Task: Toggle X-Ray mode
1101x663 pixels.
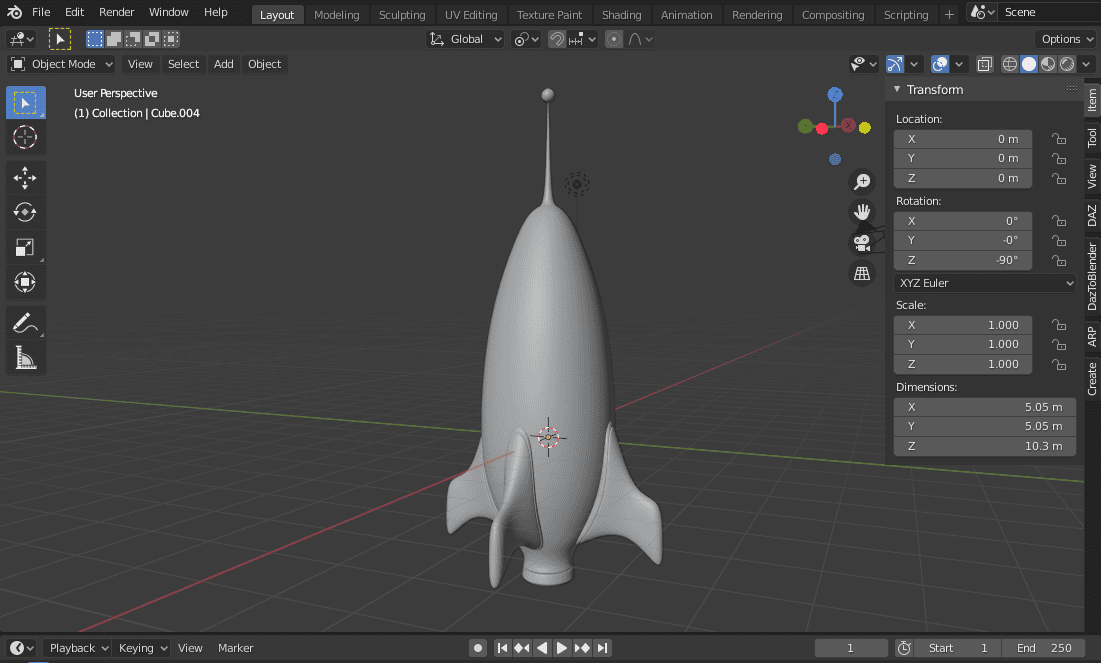Action: click(x=984, y=63)
